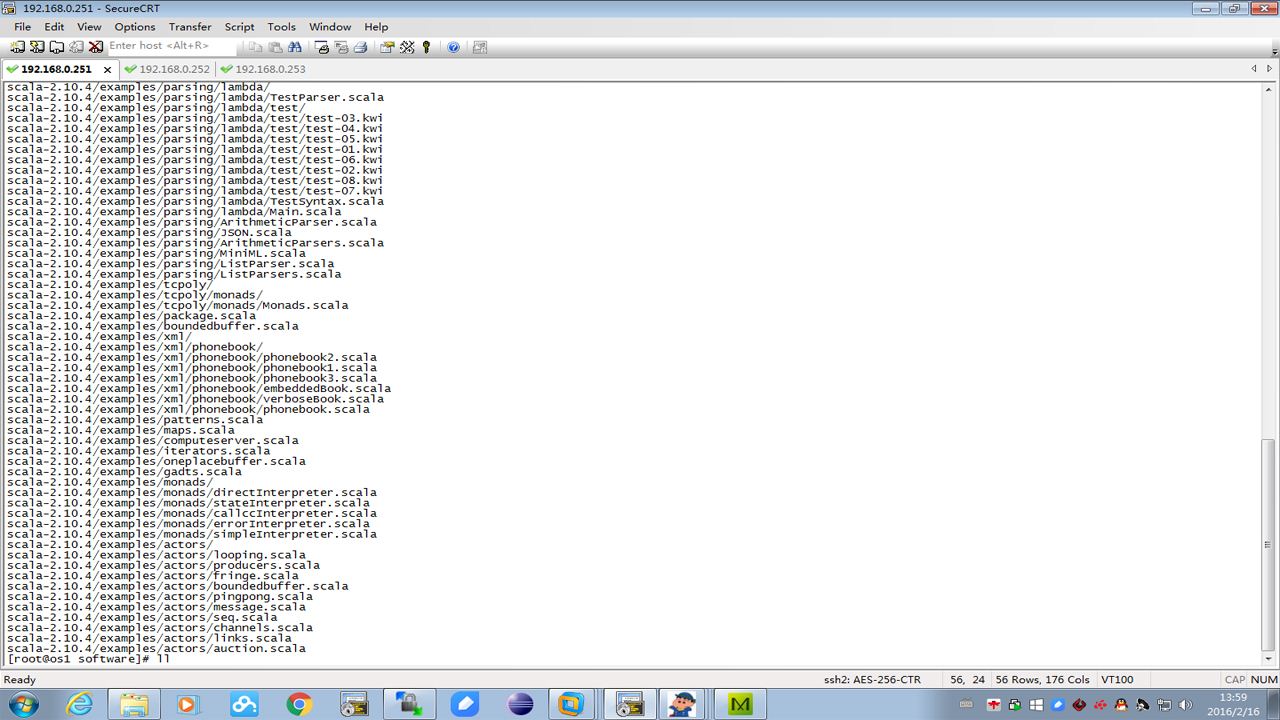
Task: Click the VT100 status bar entry
Action: pyautogui.click(x=1117, y=679)
